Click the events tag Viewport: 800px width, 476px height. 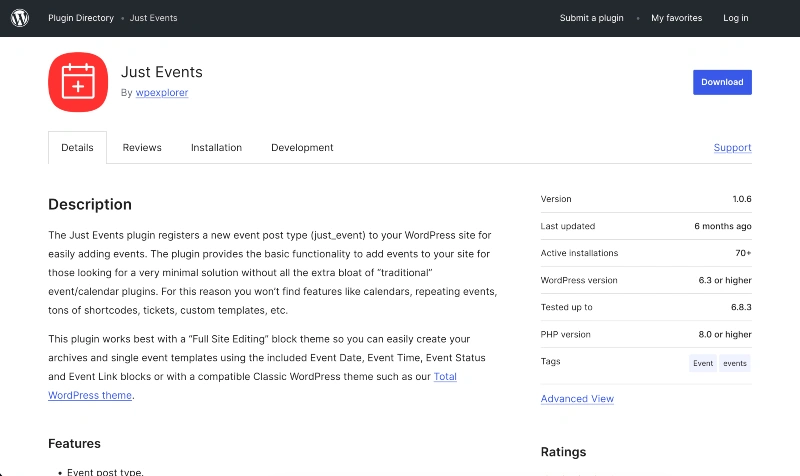[x=735, y=363]
